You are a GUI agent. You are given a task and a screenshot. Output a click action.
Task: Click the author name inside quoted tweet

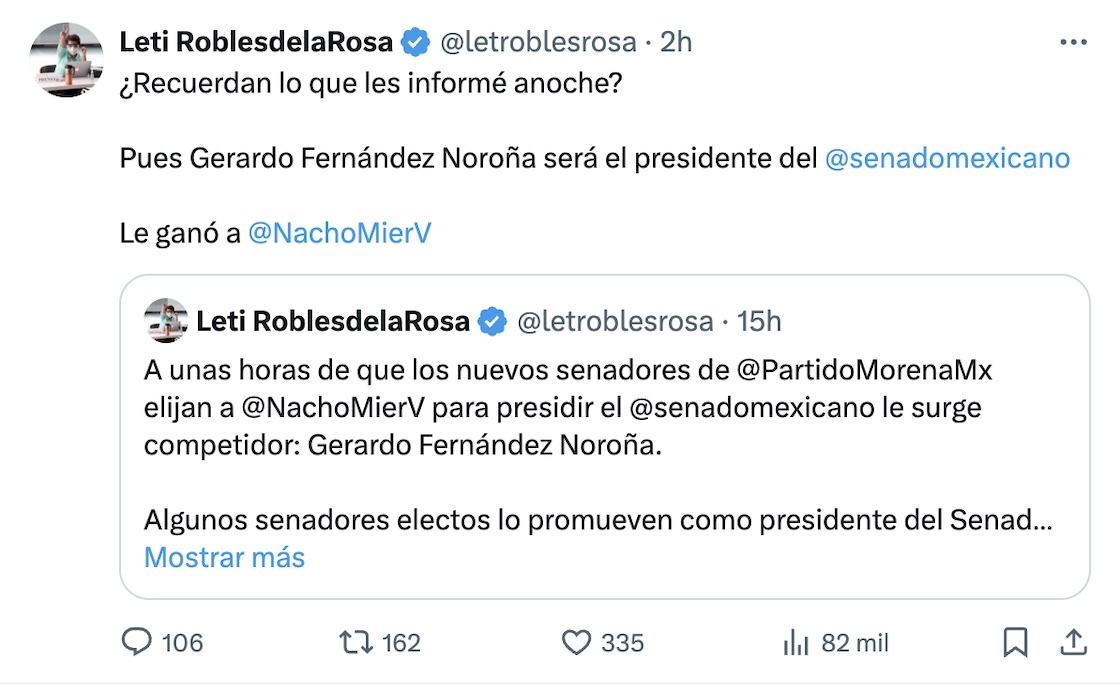(x=333, y=321)
